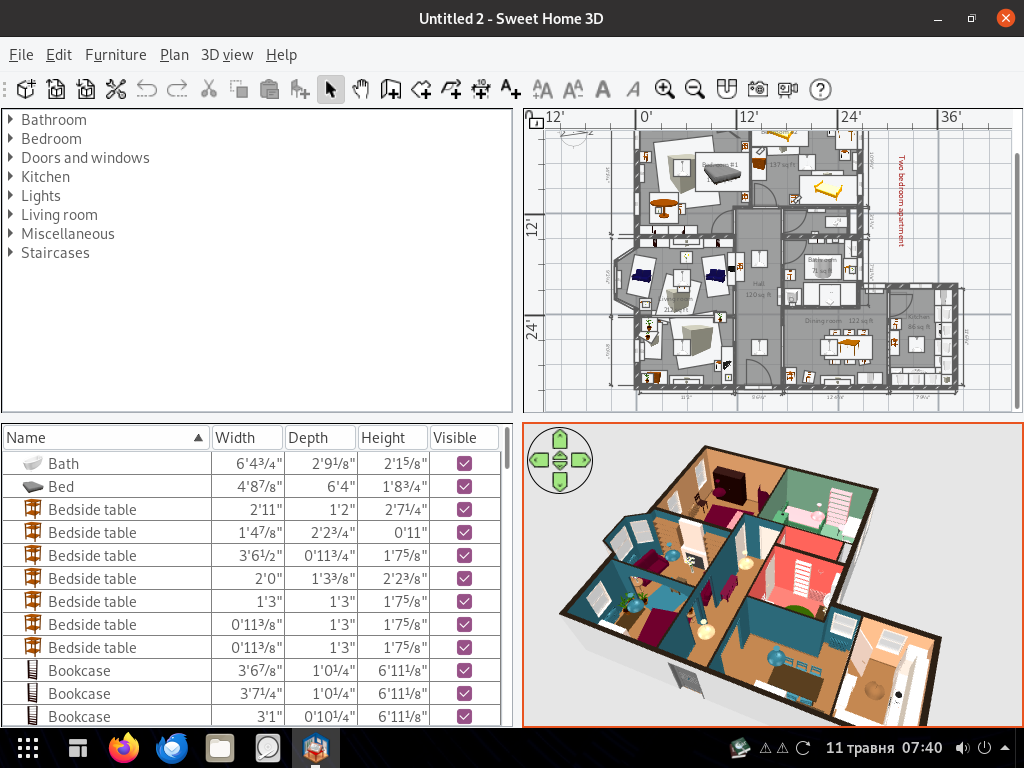Click the Increase text size icon
This screenshot has width=1024, height=768.
543,89
